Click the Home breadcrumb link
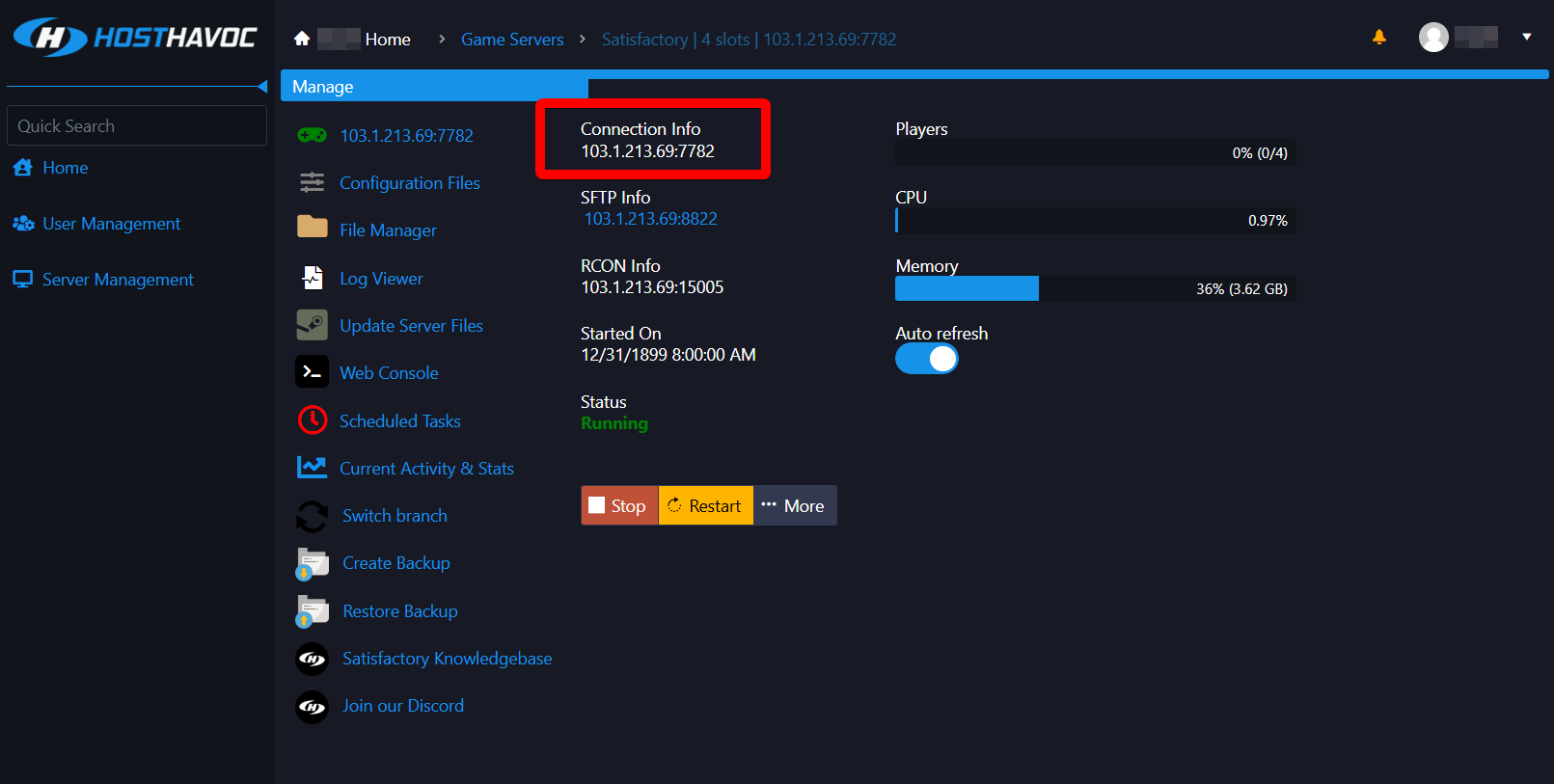 388,40
